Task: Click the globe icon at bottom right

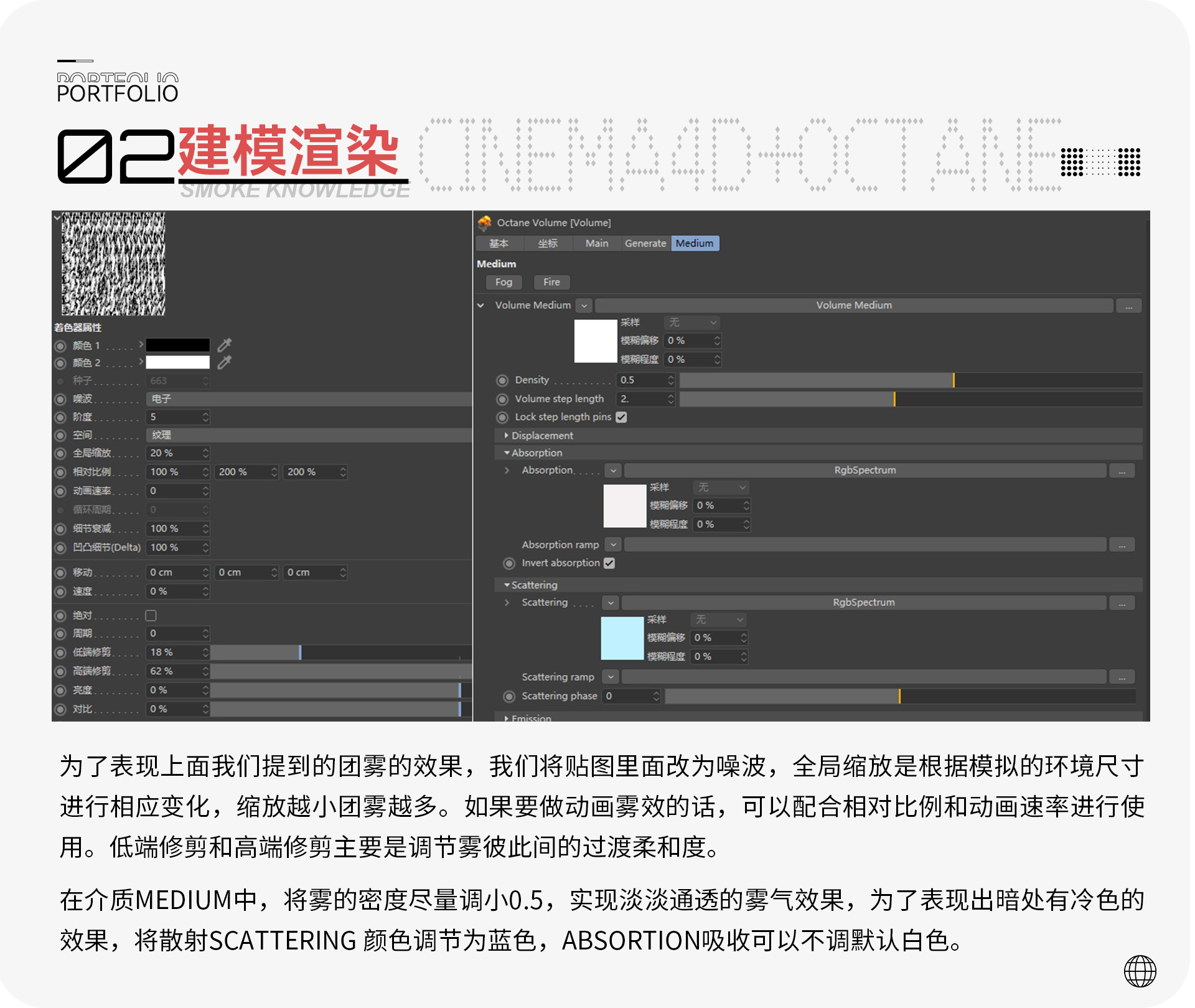Action: coord(1141,970)
